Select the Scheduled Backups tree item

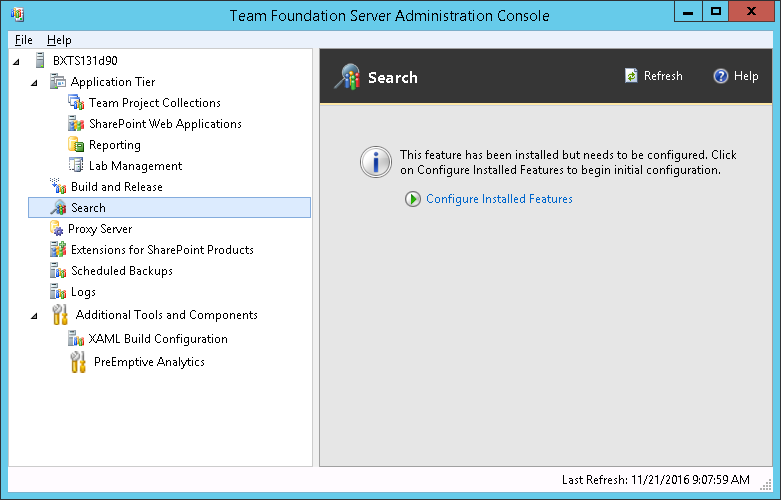(122, 270)
